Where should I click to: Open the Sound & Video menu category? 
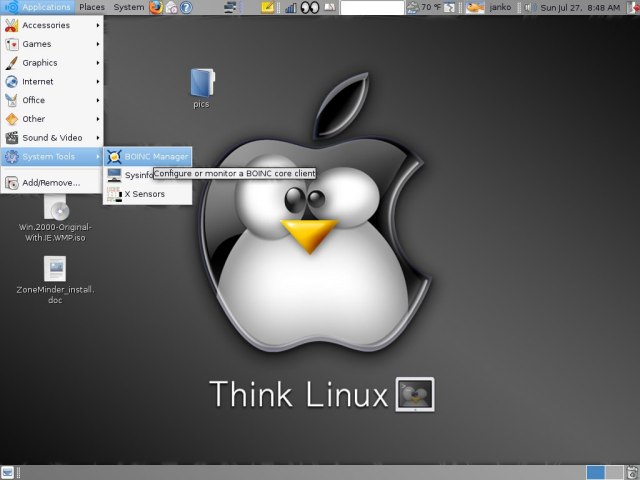52,138
